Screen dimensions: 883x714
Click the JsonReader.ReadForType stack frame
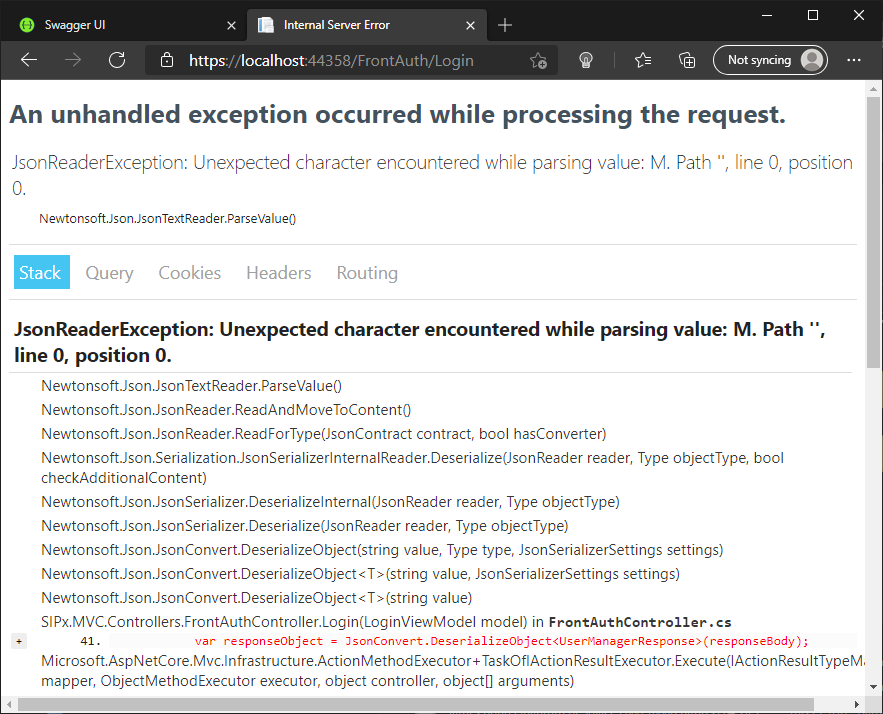click(x=324, y=434)
